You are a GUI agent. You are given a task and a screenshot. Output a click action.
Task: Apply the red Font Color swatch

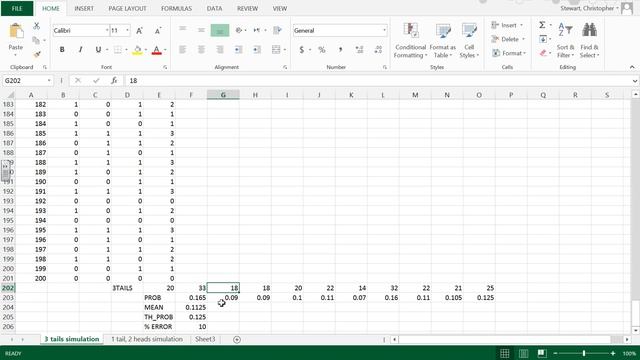pyautogui.click(x=156, y=50)
